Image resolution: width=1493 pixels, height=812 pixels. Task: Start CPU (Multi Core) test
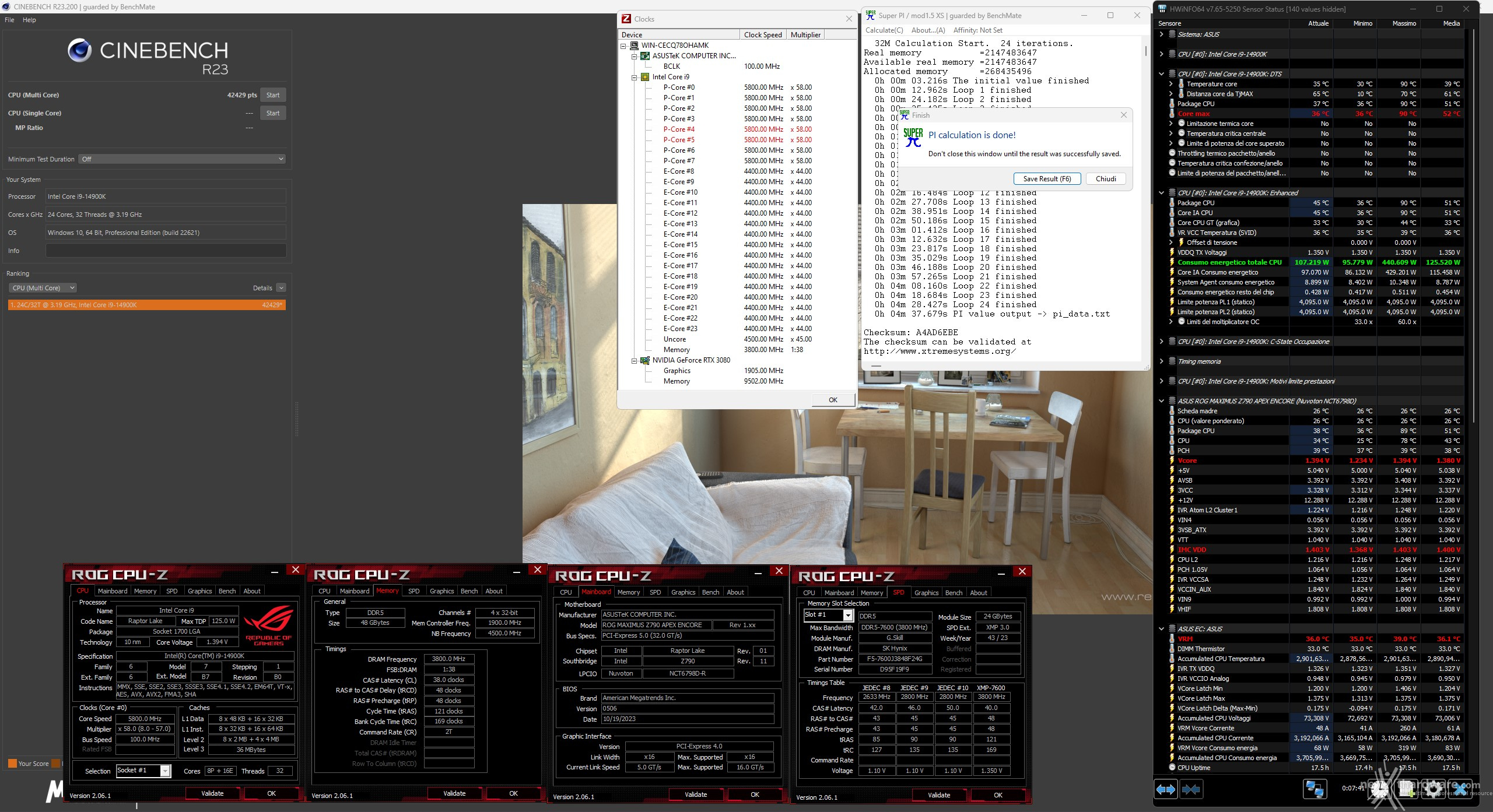(273, 95)
